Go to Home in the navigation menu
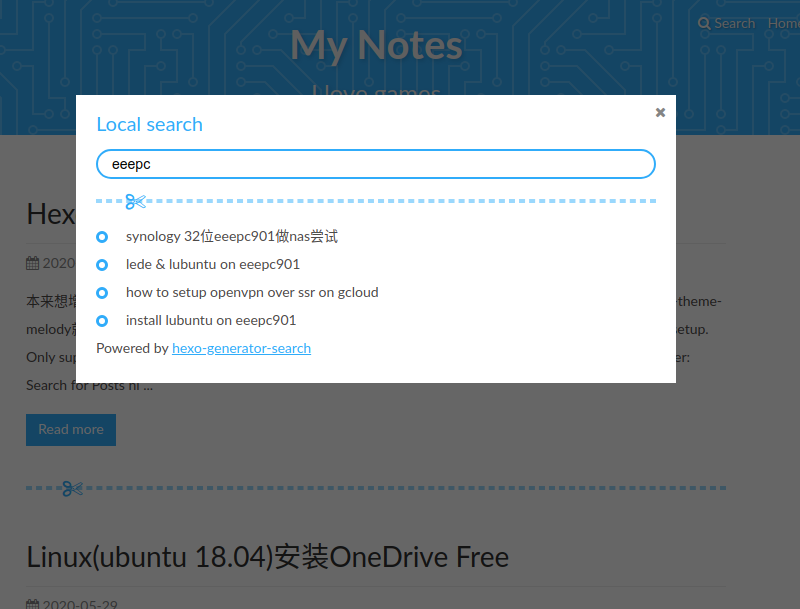The width and height of the screenshot is (800, 609). (783, 23)
